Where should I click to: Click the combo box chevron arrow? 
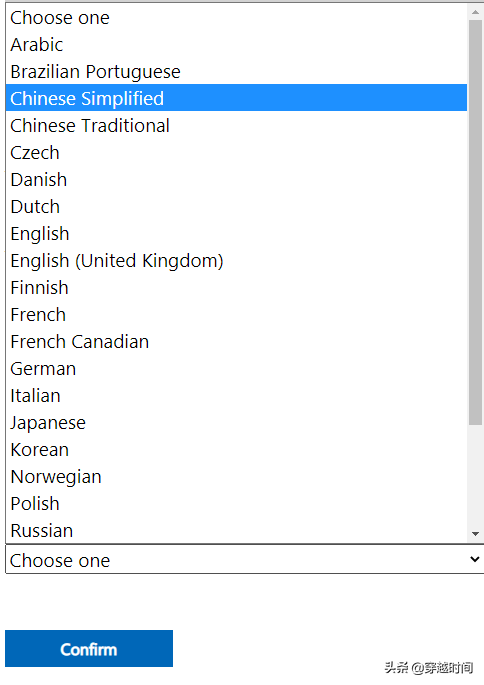[x=474, y=559]
